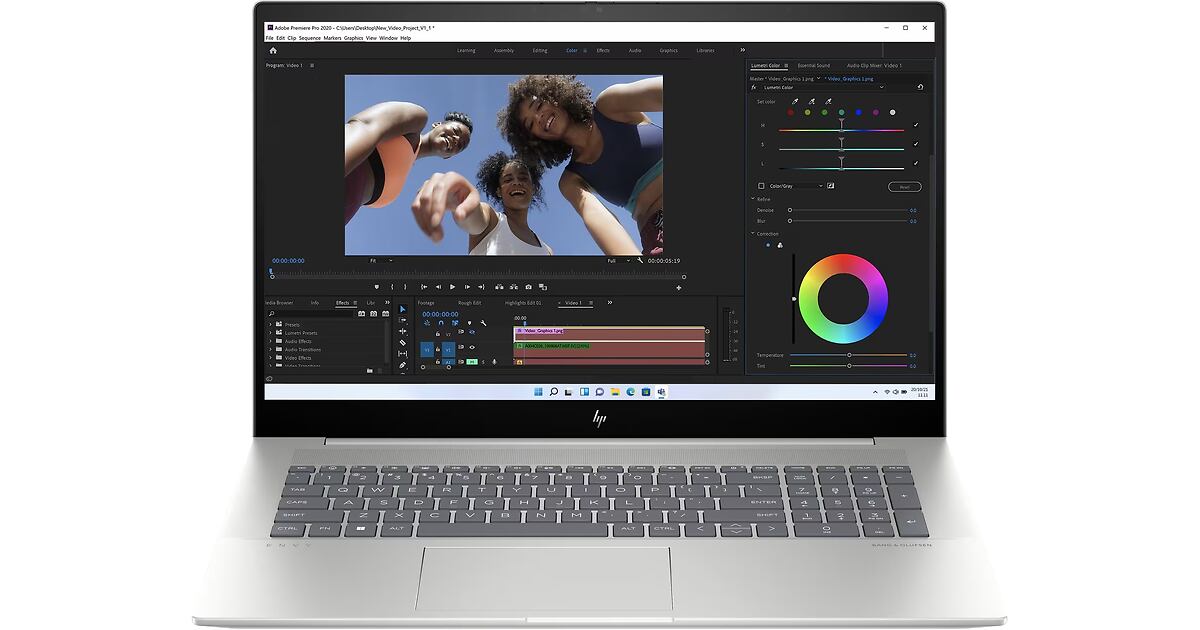Select the Razor tool in tools panel
Image resolution: width=1200 pixels, height=630 pixels.
click(403, 342)
